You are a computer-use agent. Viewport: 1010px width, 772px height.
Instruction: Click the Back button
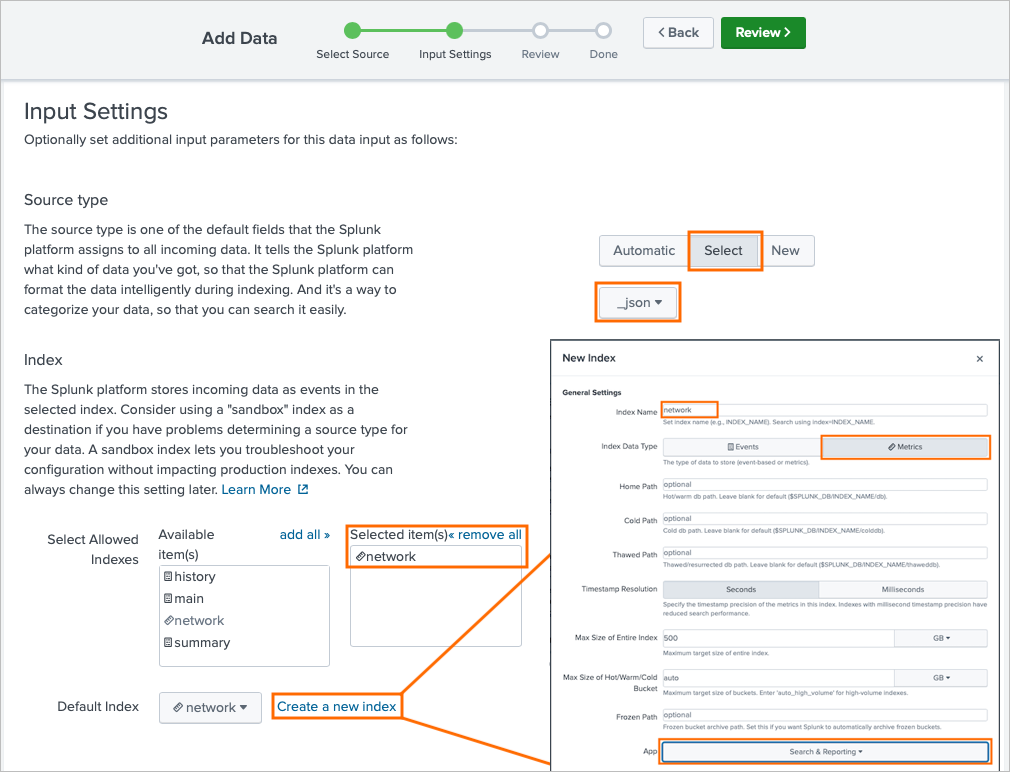point(678,33)
